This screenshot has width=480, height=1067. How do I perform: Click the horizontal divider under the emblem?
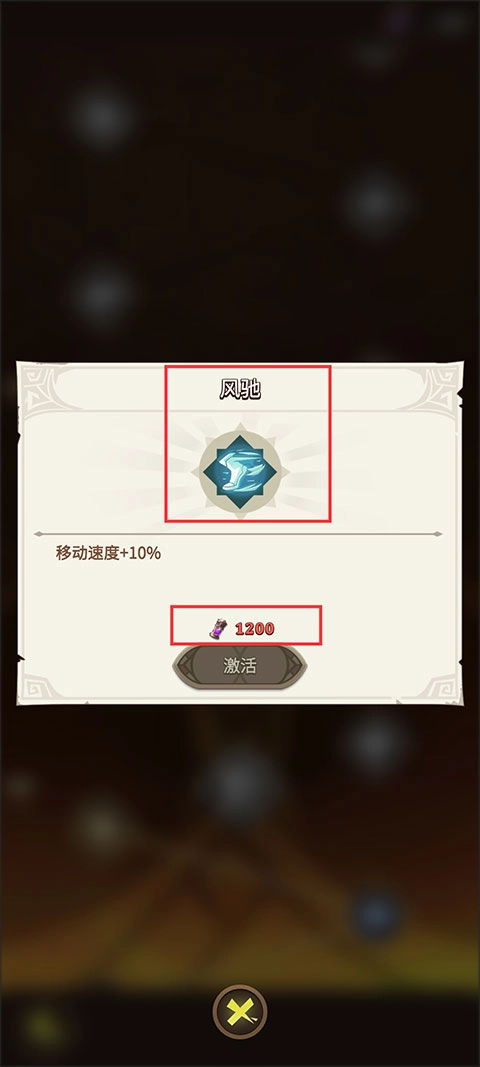[238, 534]
